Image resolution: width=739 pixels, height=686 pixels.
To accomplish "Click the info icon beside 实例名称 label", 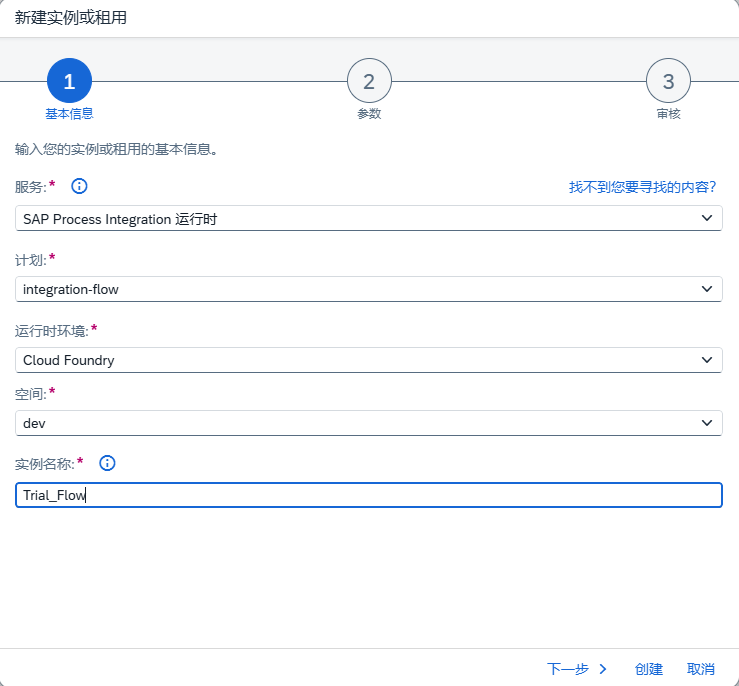I will click(108, 463).
